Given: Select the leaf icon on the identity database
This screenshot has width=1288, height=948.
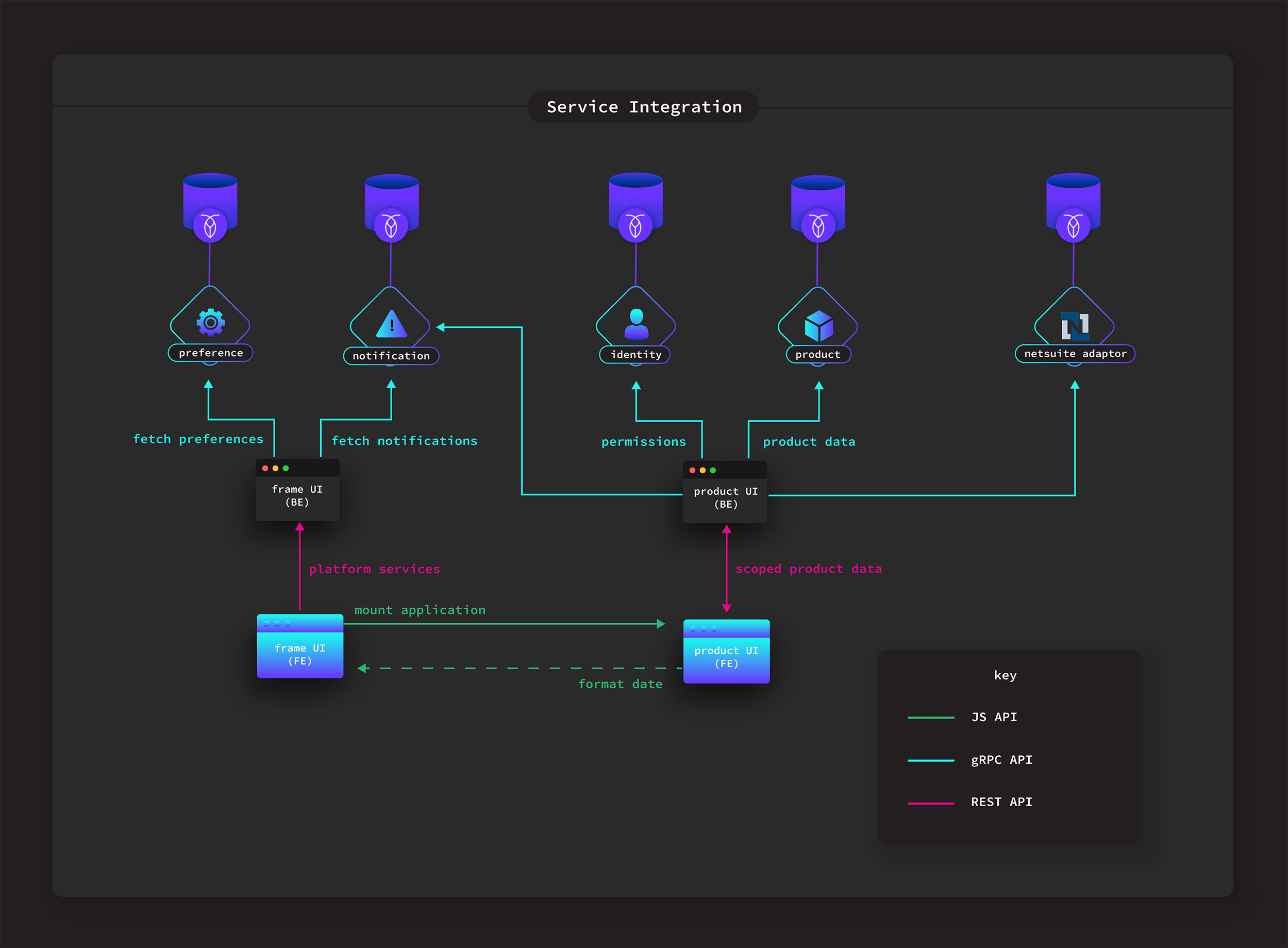Looking at the screenshot, I should [635, 226].
